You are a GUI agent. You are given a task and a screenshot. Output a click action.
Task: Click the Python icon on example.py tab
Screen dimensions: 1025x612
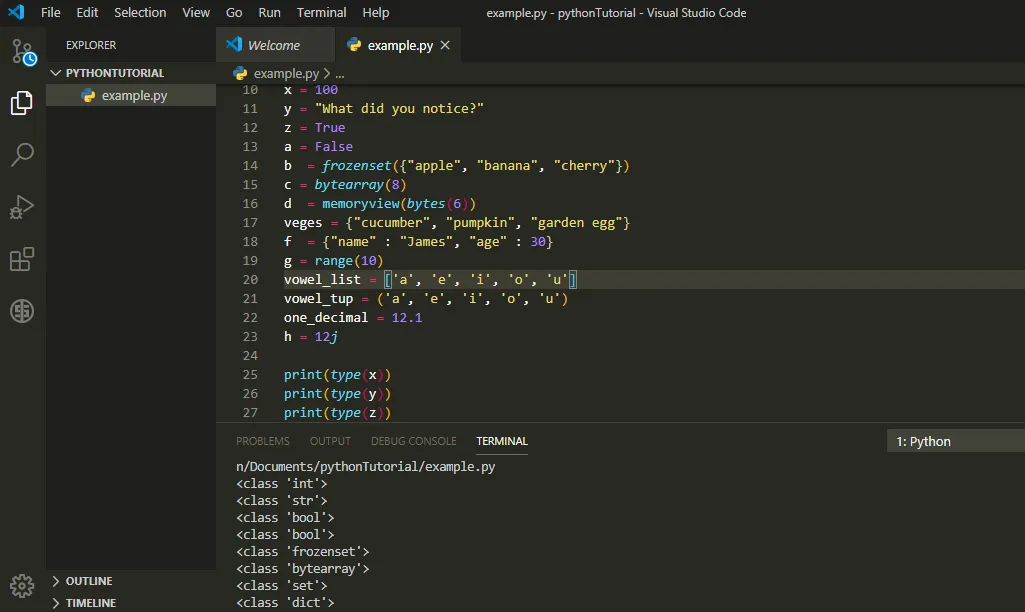point(354,44)
